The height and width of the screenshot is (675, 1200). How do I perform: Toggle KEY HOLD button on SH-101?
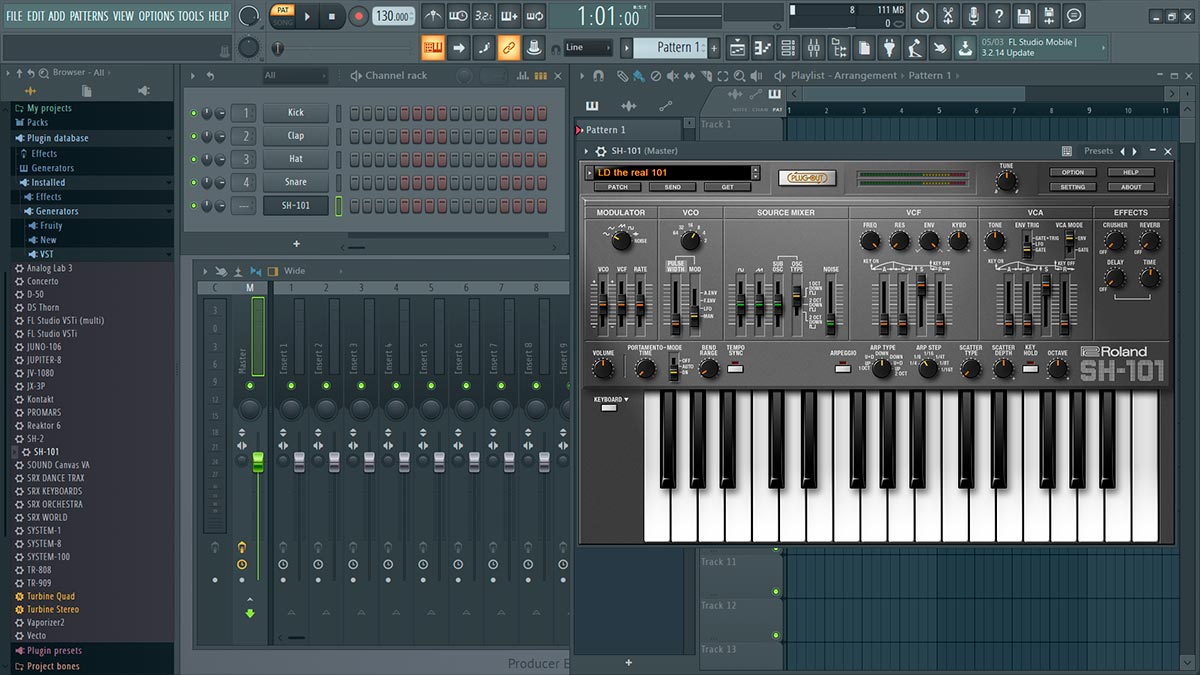pyautogui.click(x=1030, y=368)
